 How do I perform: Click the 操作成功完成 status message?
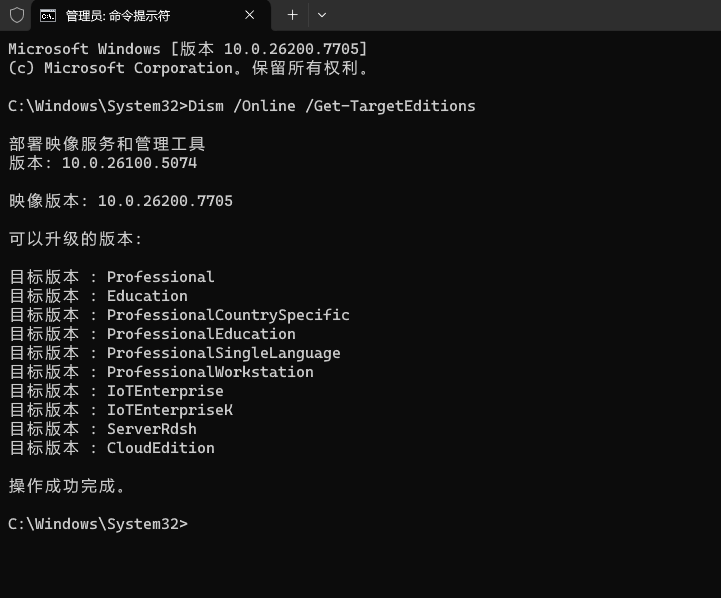pyautogui.click(x=67, y=486)
